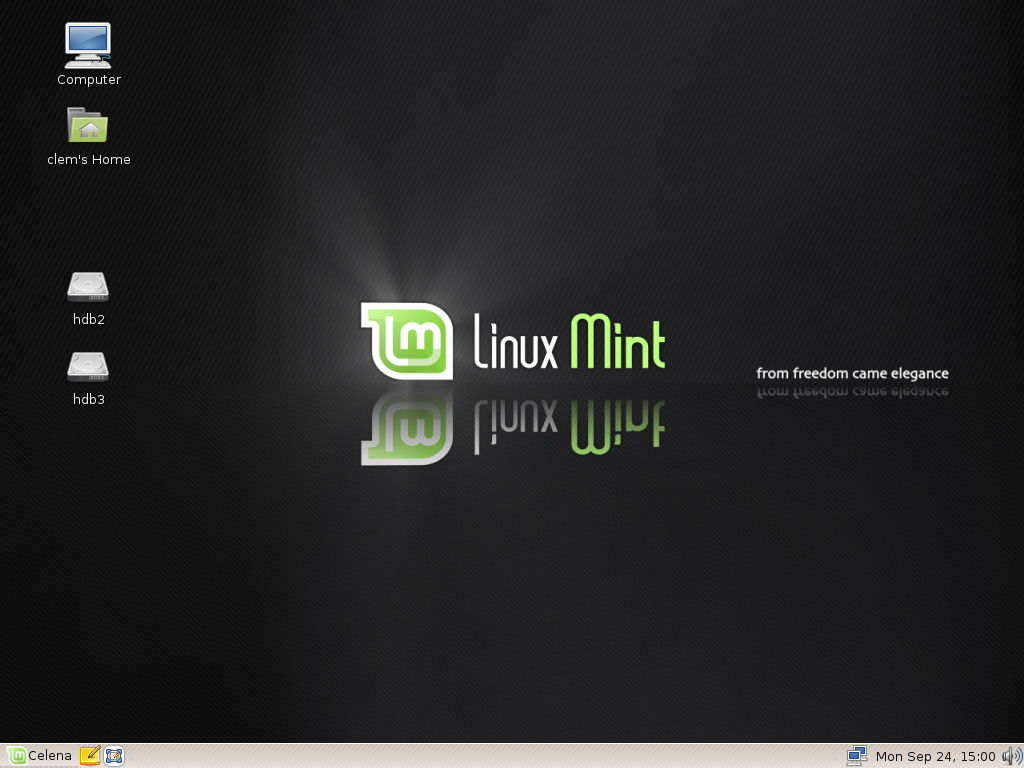
Task: Click the blue-framed launcher beside the notes icon
Action: (x=114, y=756)
